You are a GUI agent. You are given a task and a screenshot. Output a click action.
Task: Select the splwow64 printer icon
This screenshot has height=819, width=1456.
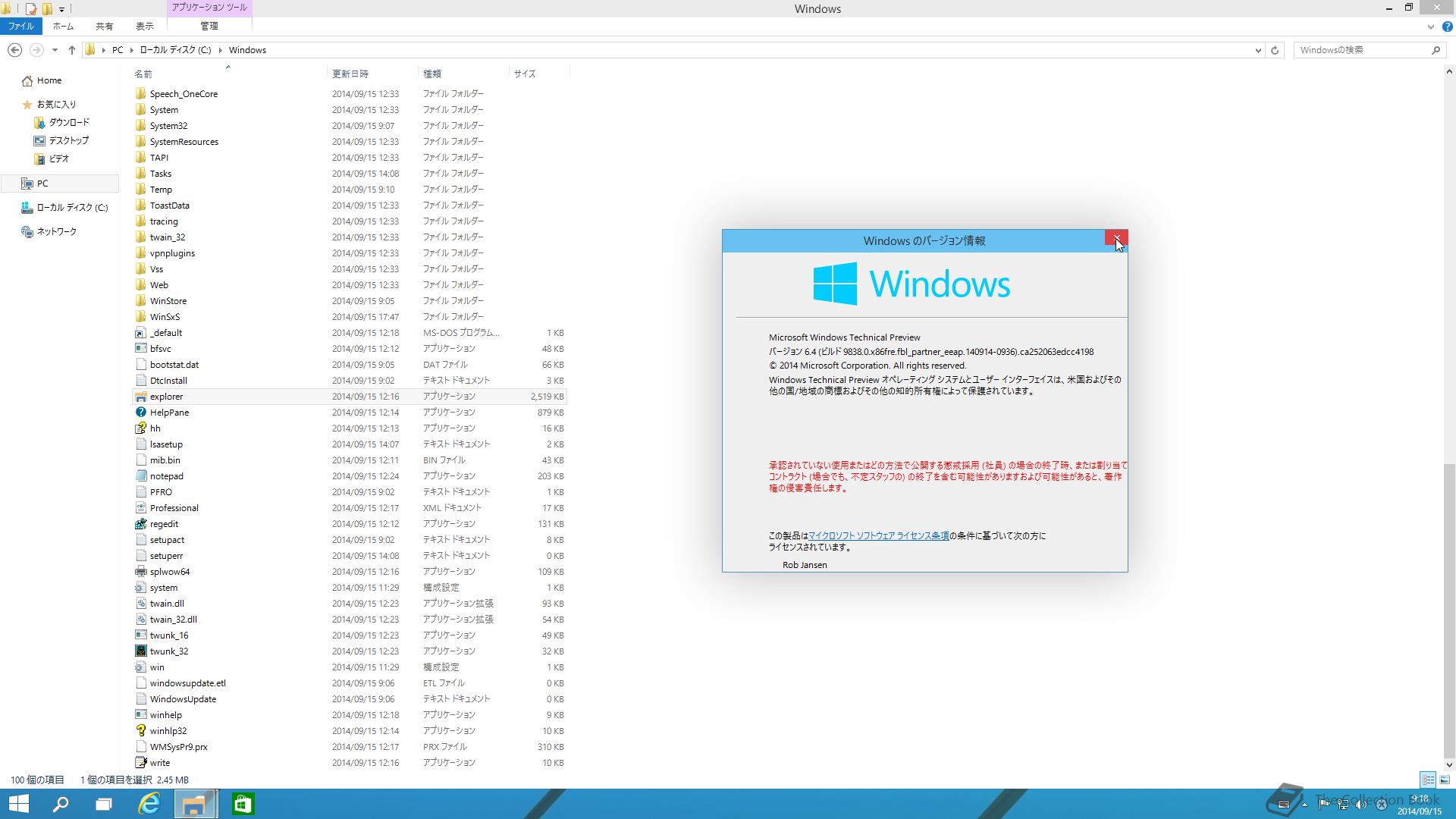[140, 572]
